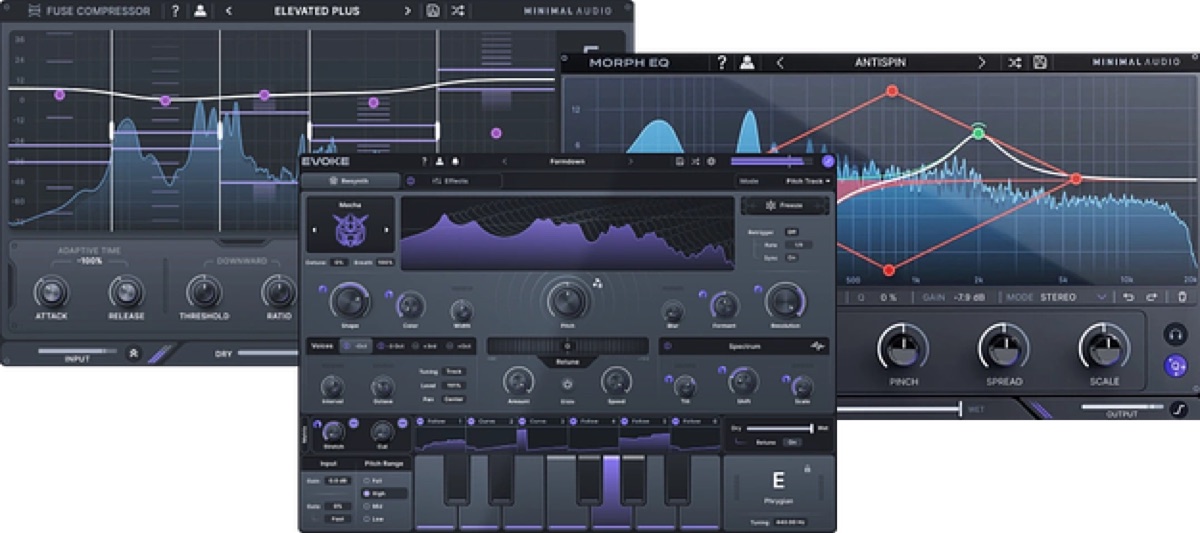Click Evoke Cross button in Retune

point(567,385)
